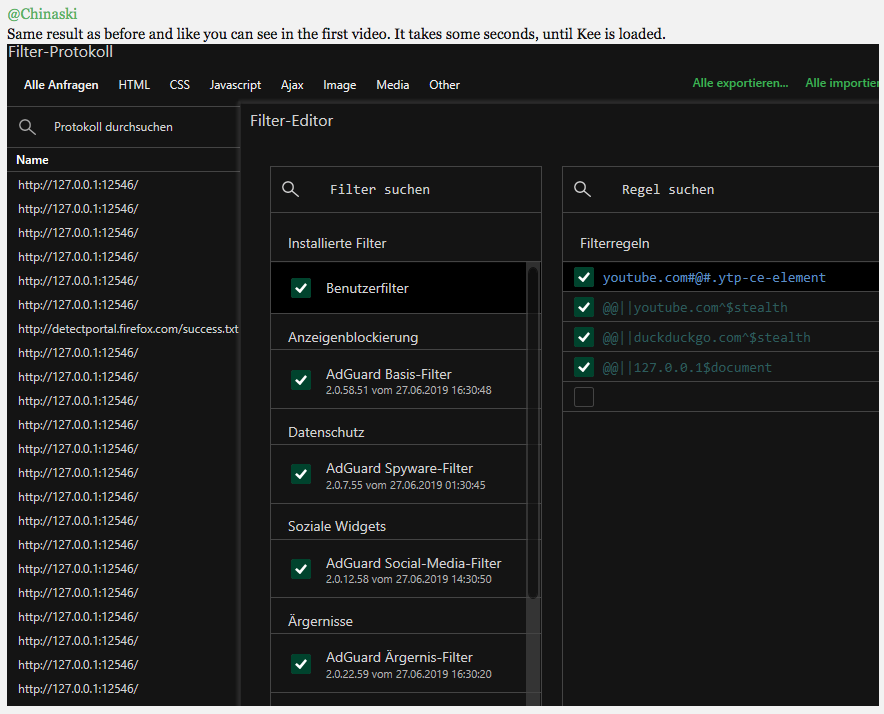Tick the empty checkbox below the filter rules

click(584, 396)
